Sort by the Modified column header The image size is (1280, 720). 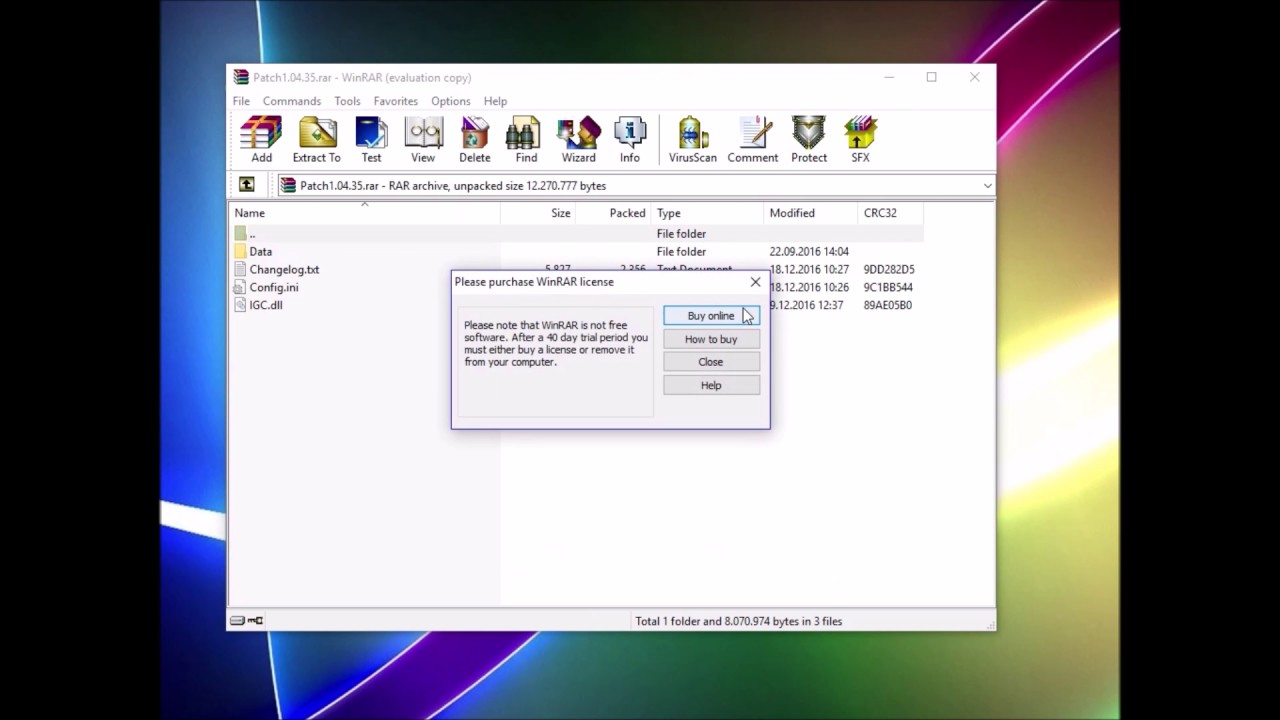(x=811, y=213)
